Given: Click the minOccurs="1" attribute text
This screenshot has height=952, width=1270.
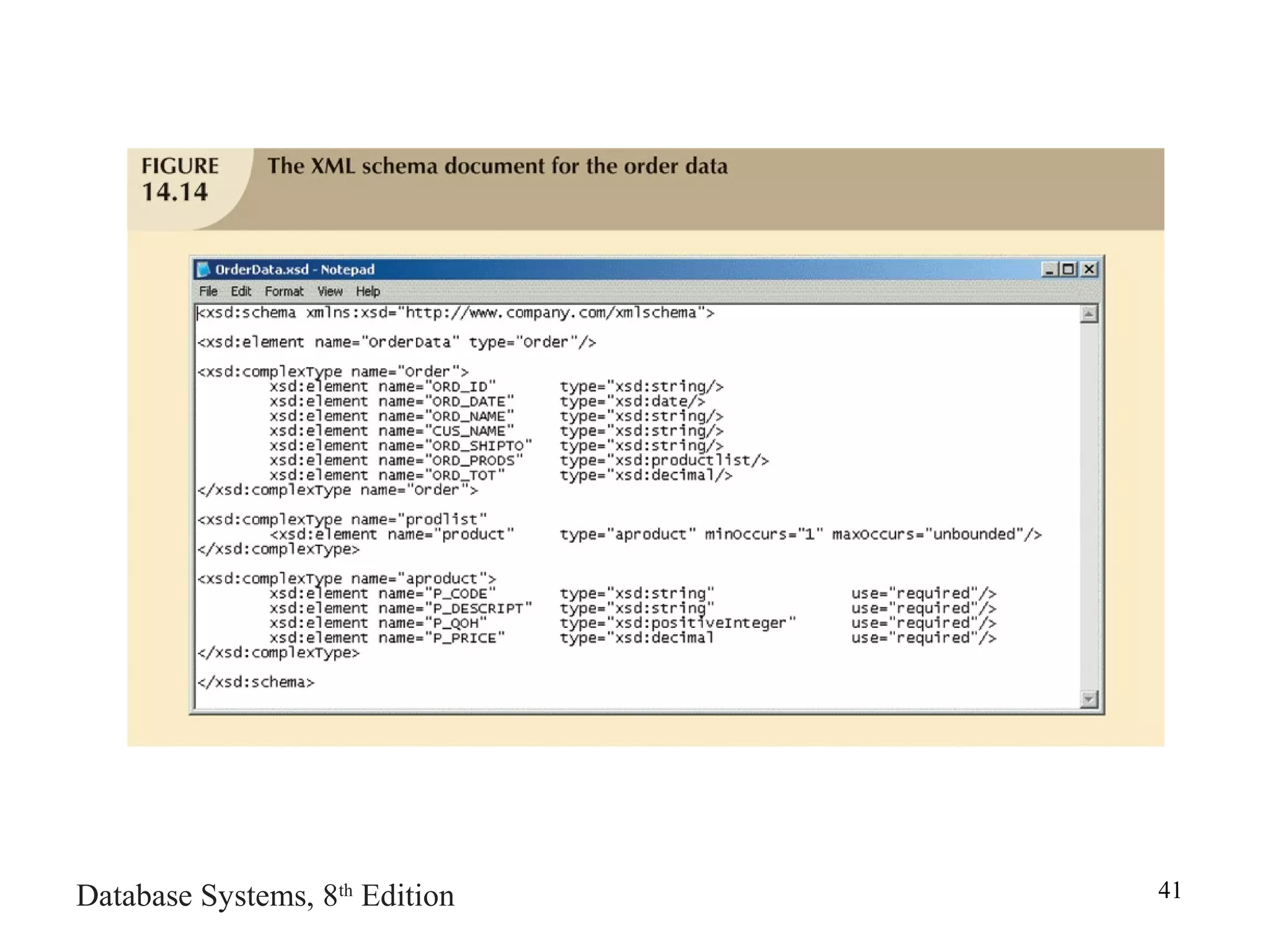Looking at the screenshot, I should (764, 534).
